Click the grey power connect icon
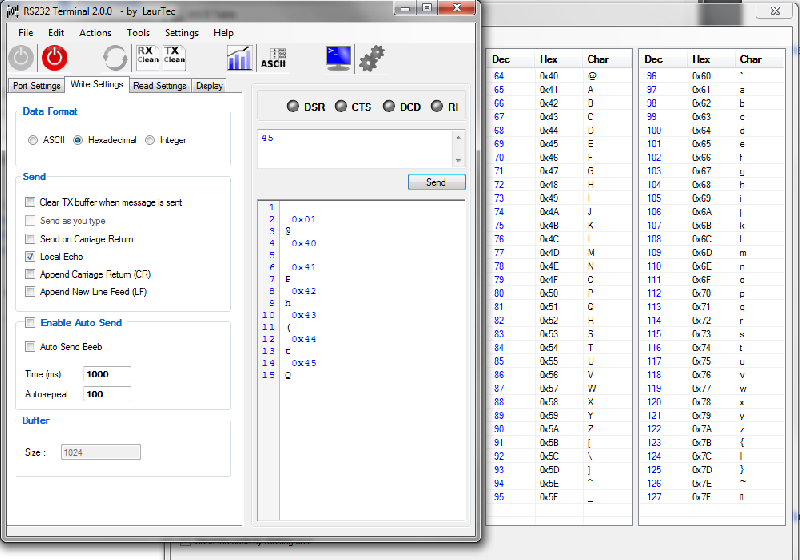Viewport: 800px width, 560px height. 21,58
